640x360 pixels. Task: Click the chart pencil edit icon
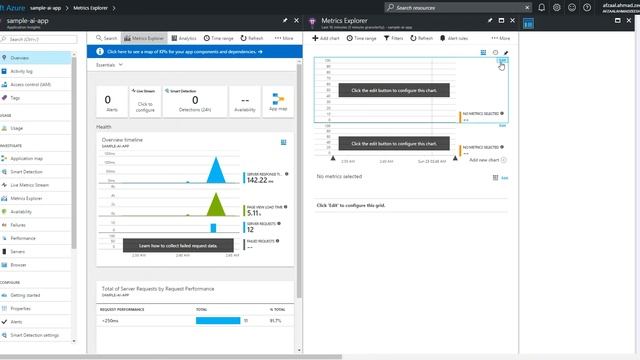(506, 53)
